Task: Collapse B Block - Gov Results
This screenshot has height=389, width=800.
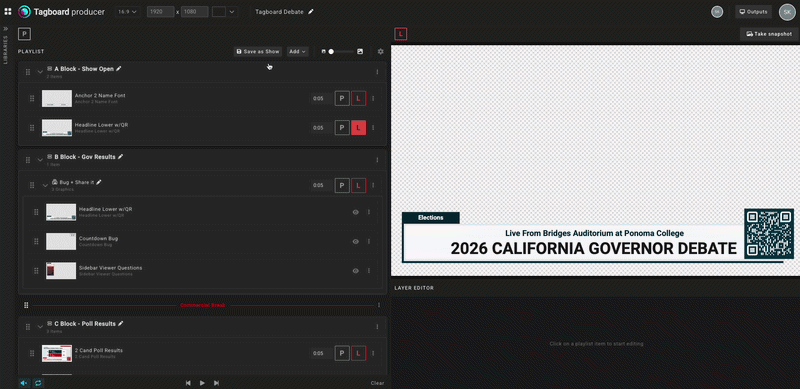Action: [40, 160]
